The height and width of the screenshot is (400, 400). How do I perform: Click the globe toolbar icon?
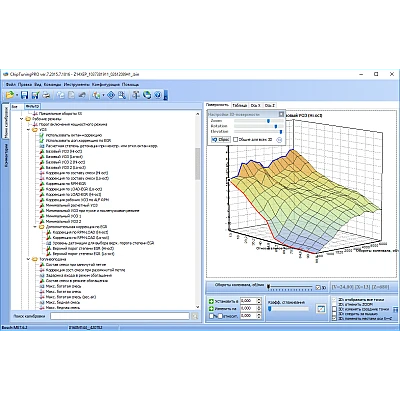pos(147,95)
